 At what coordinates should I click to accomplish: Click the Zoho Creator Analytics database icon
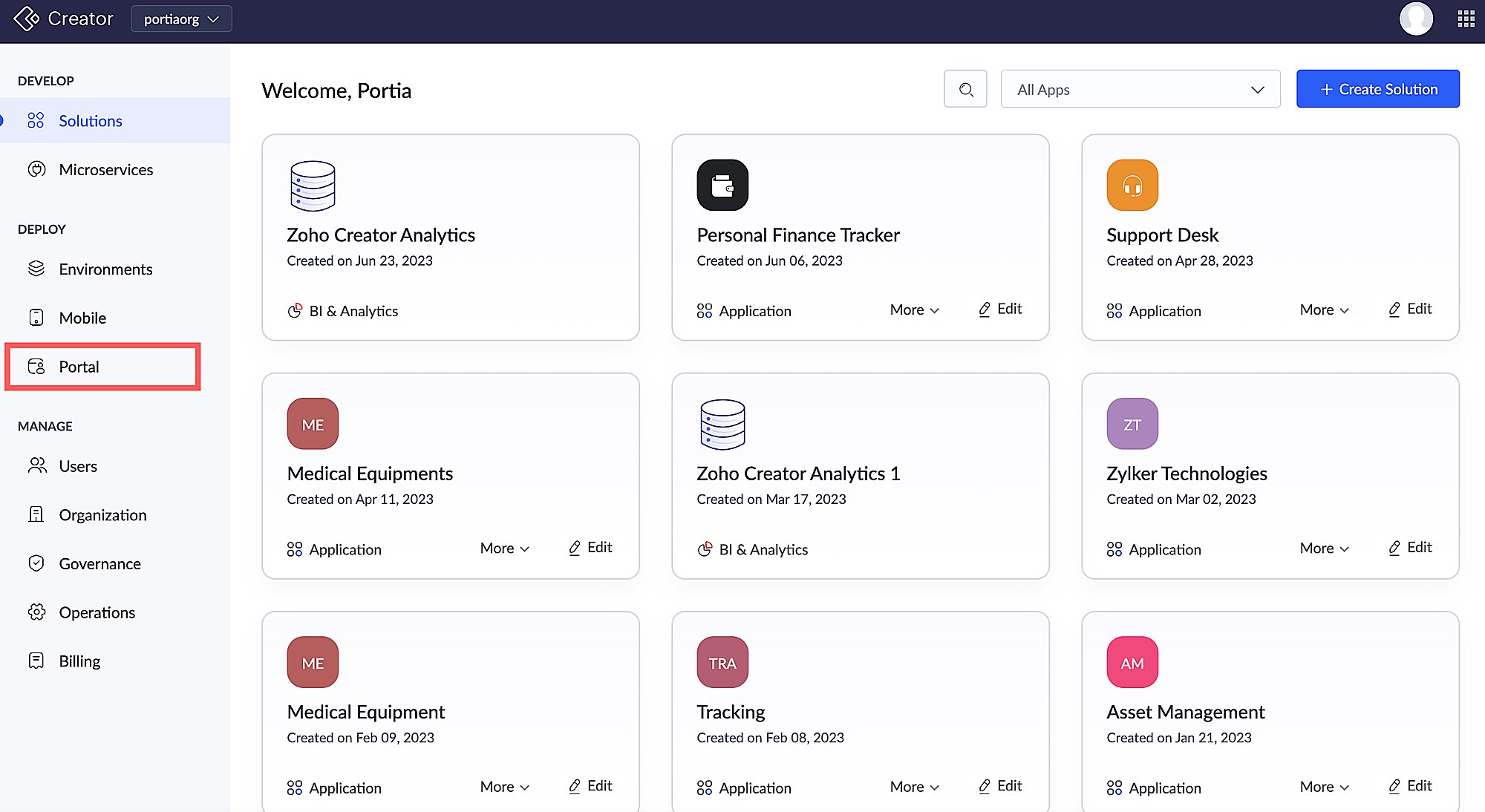[x=313, y=186]
